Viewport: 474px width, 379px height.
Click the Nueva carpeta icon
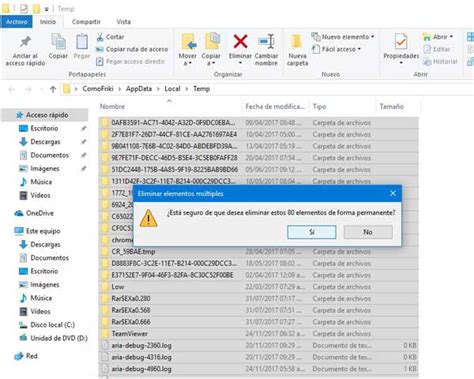(x=297, y=42)
